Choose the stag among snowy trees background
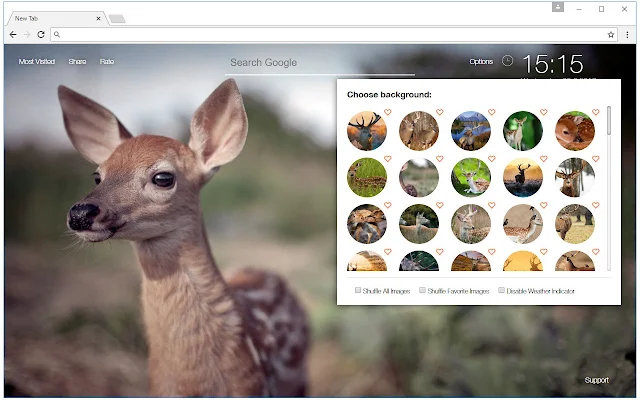Screen dimensions: 640x400 [x=575, y=178]
